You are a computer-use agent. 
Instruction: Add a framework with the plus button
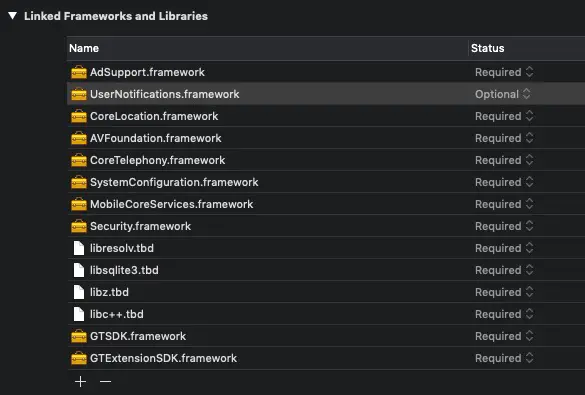click(80, 381)
